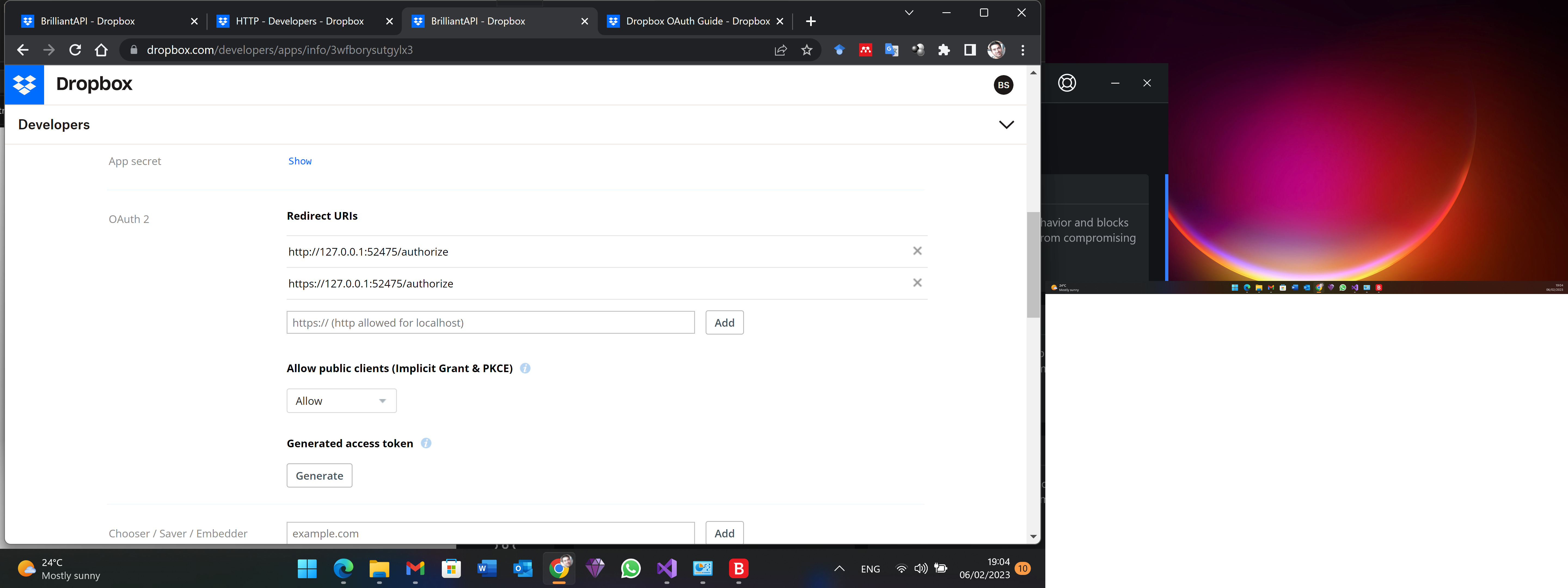Go to Chrome home page
Viewport: 1568px width, 588px height.
point(101,50)
